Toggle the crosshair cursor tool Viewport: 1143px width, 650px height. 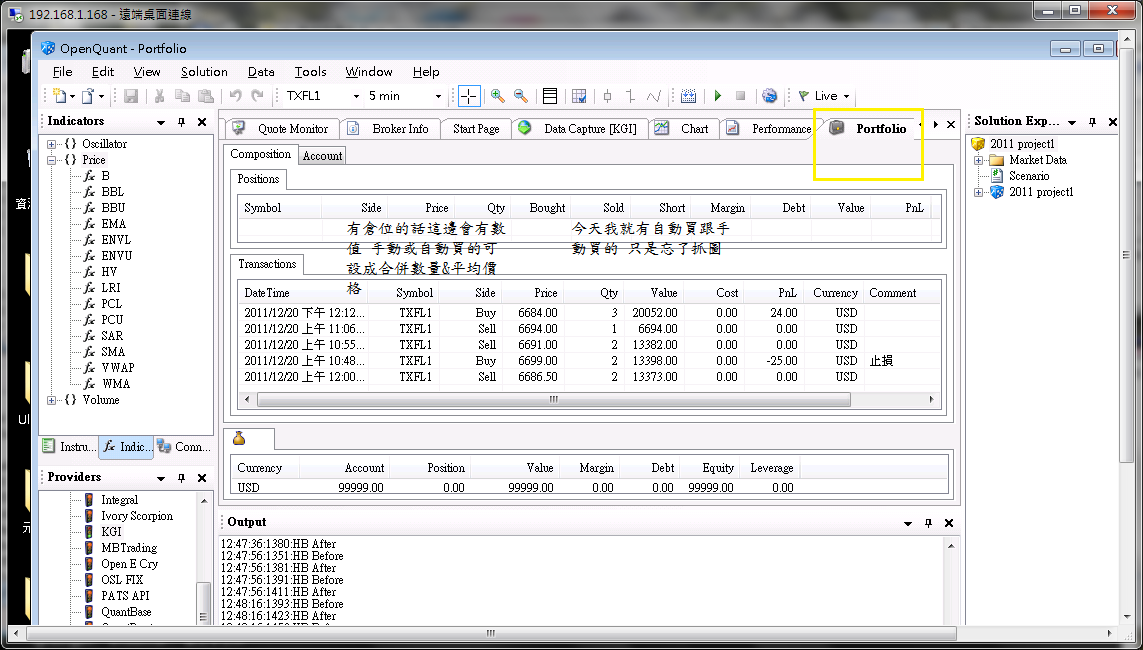[468, 96]
